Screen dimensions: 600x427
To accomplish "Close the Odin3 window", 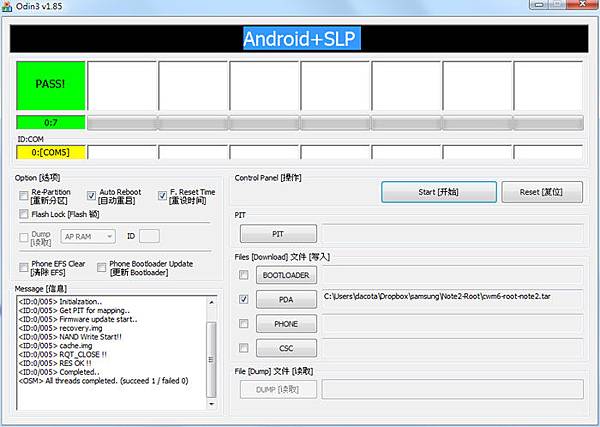I will click(x=582, y=4).
